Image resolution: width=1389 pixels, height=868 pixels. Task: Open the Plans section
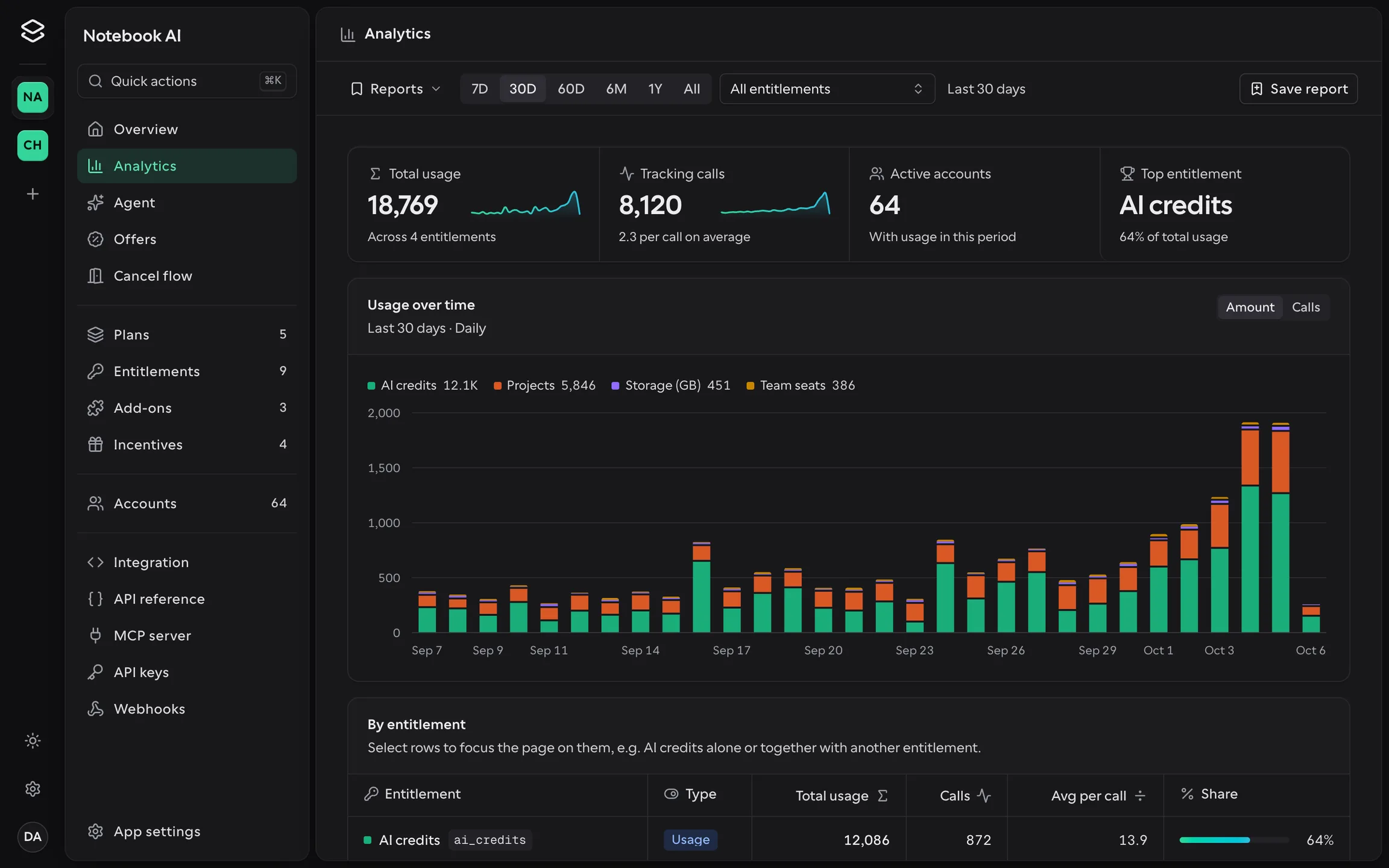187,335
